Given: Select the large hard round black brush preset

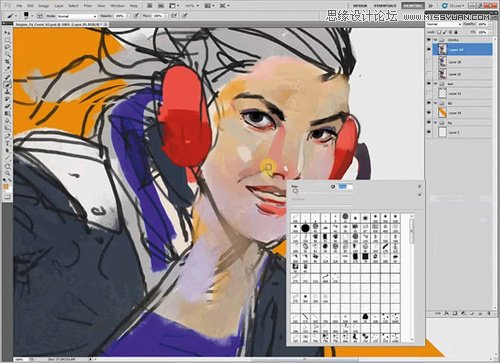Looking at the screenshot, I should [x=305, y=228].
